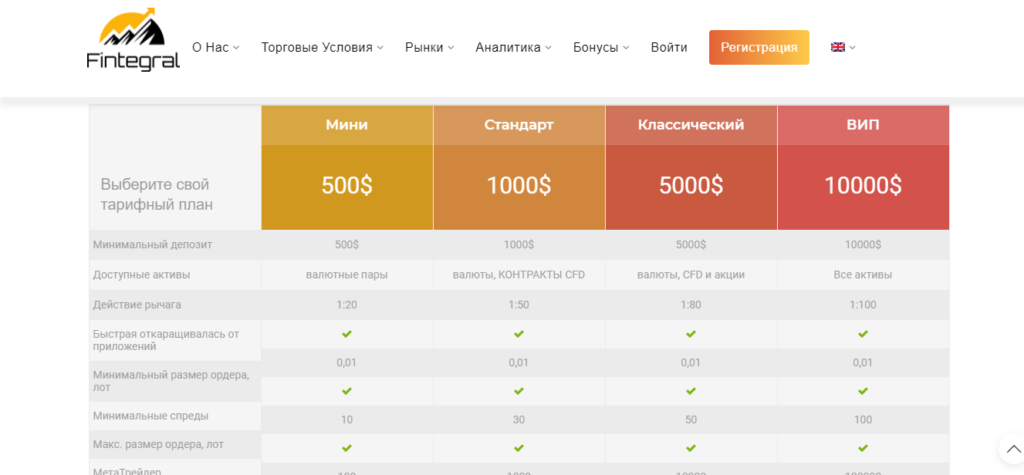The height and width of the screenshot is (475, 1024).
Task: Click the Минимальный размер ордера, лот label
Action: (x=171, y=381)
